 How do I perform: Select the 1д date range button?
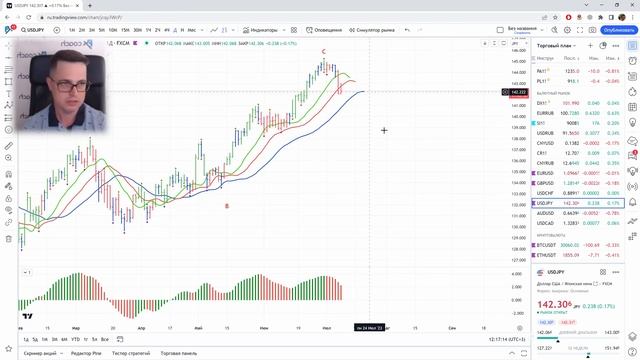click(x=26, y=339)
